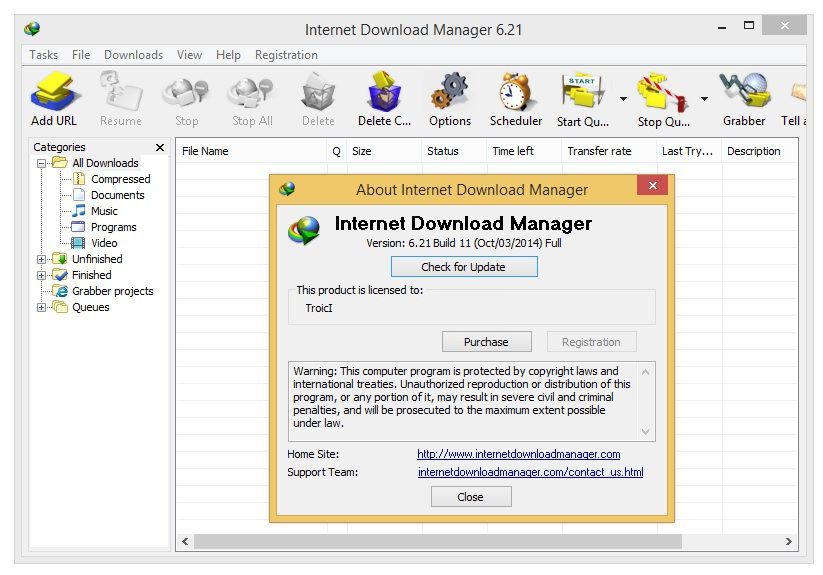Select the All Downloads category

[x=105, y=163]
